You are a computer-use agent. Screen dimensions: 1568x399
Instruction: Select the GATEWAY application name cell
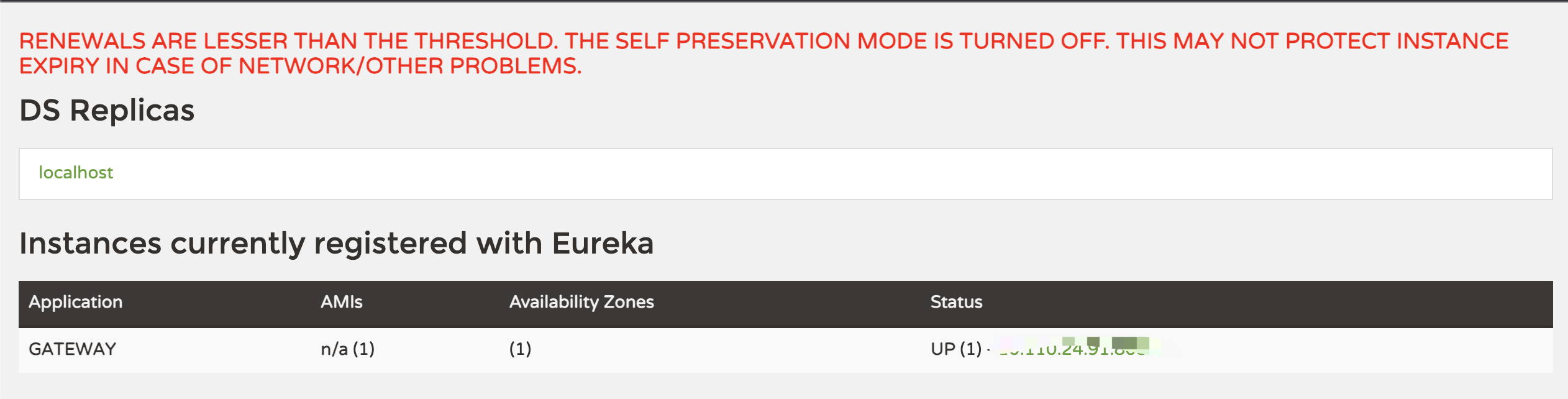pos(72,349)
